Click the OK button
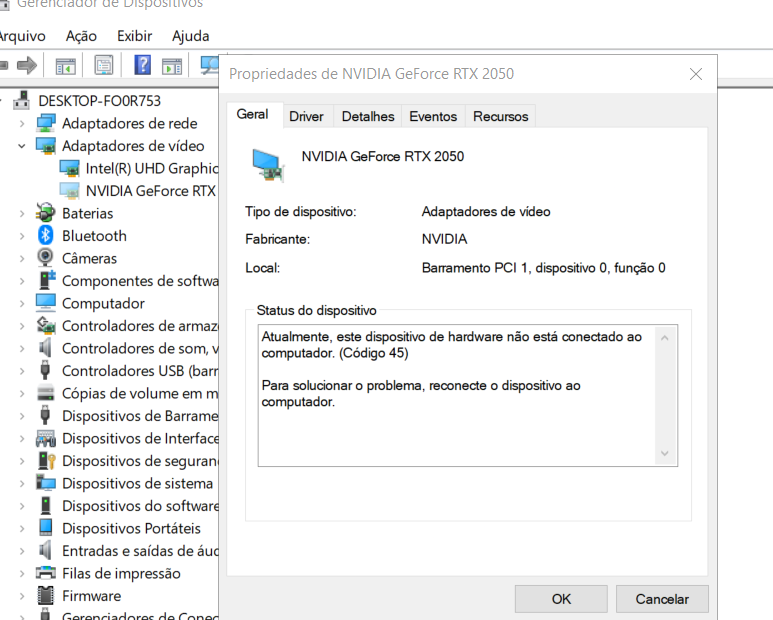This screenshot has width=773, height=620. 561,599
